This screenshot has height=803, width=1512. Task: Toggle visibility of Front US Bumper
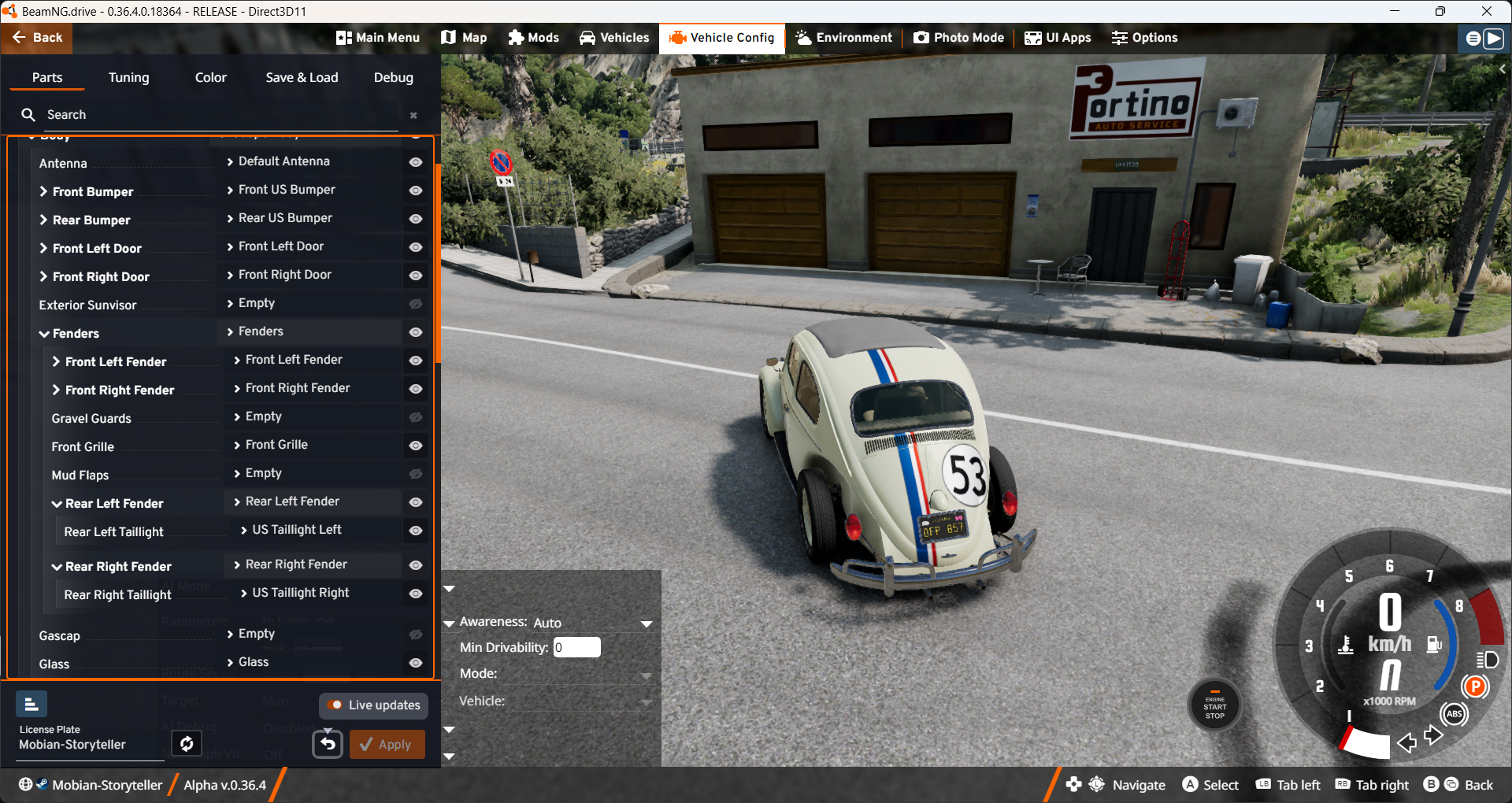(x=416, y=191)
